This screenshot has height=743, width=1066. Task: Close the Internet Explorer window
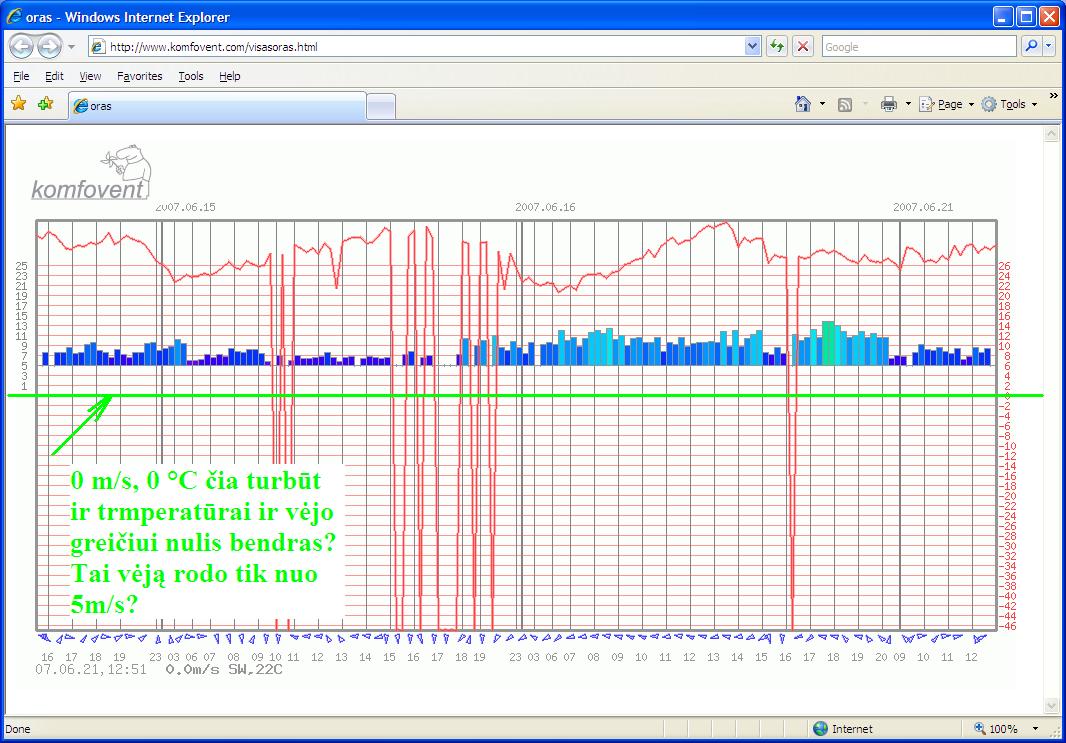coord(1049,16)
